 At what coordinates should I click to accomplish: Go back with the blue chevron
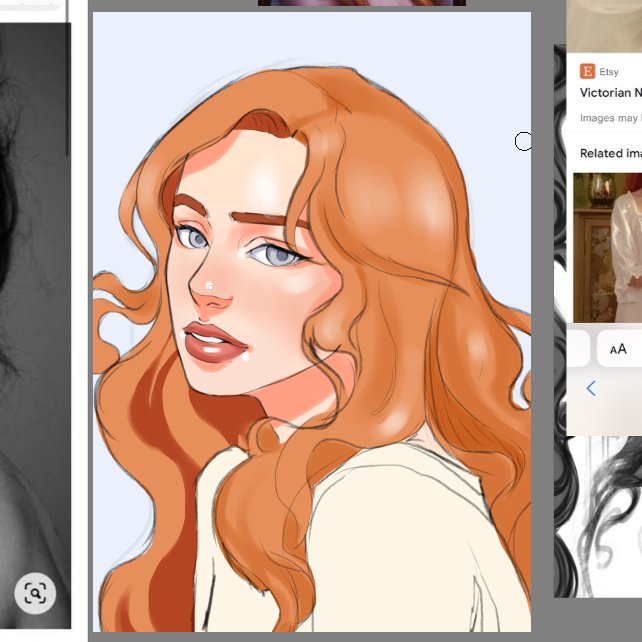click(x=591, y=388)
